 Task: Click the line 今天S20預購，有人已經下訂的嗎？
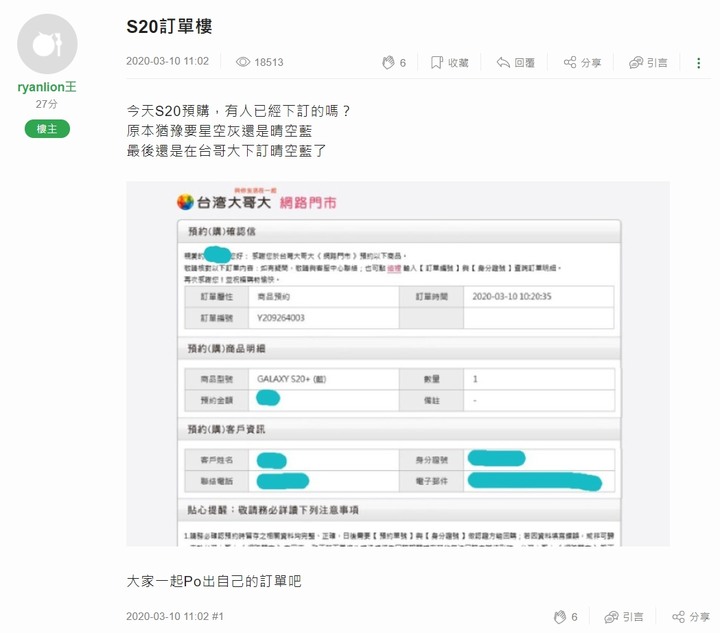[x=238, y=111]
